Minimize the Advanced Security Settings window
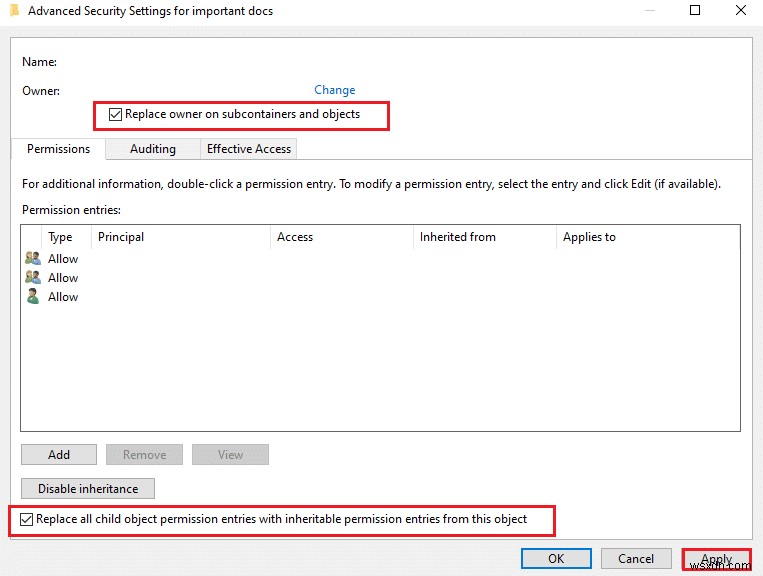This screenshot has width=763, height=576. pos(650,10)
